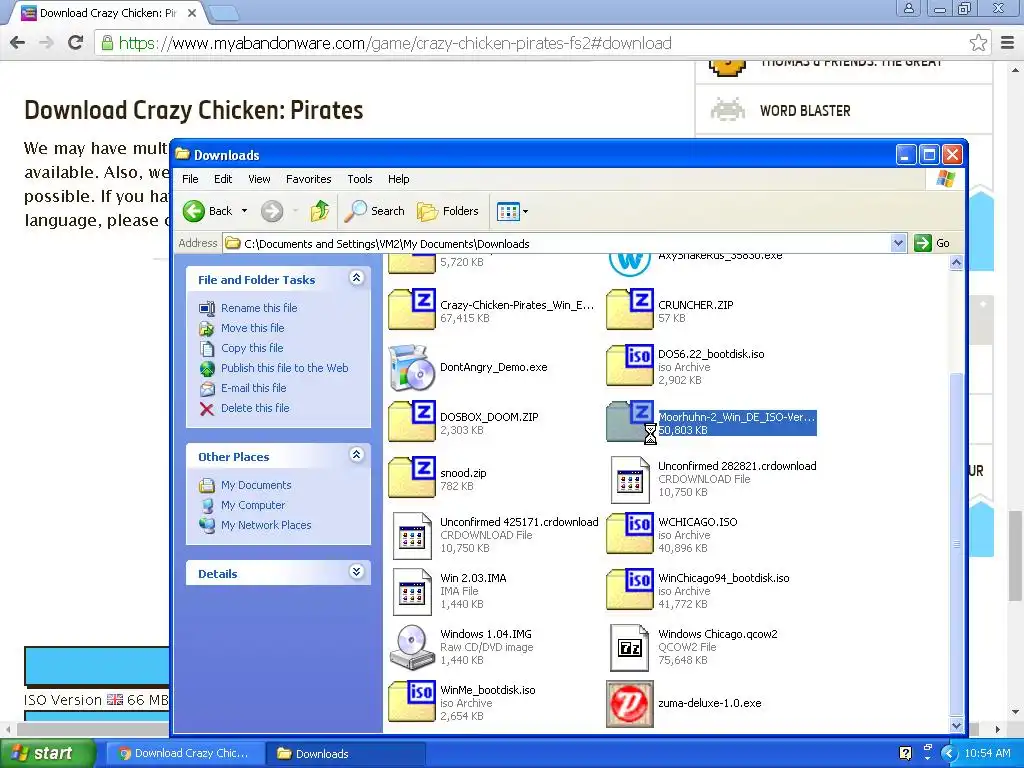Open a new Chrome tab

point(222,12)
